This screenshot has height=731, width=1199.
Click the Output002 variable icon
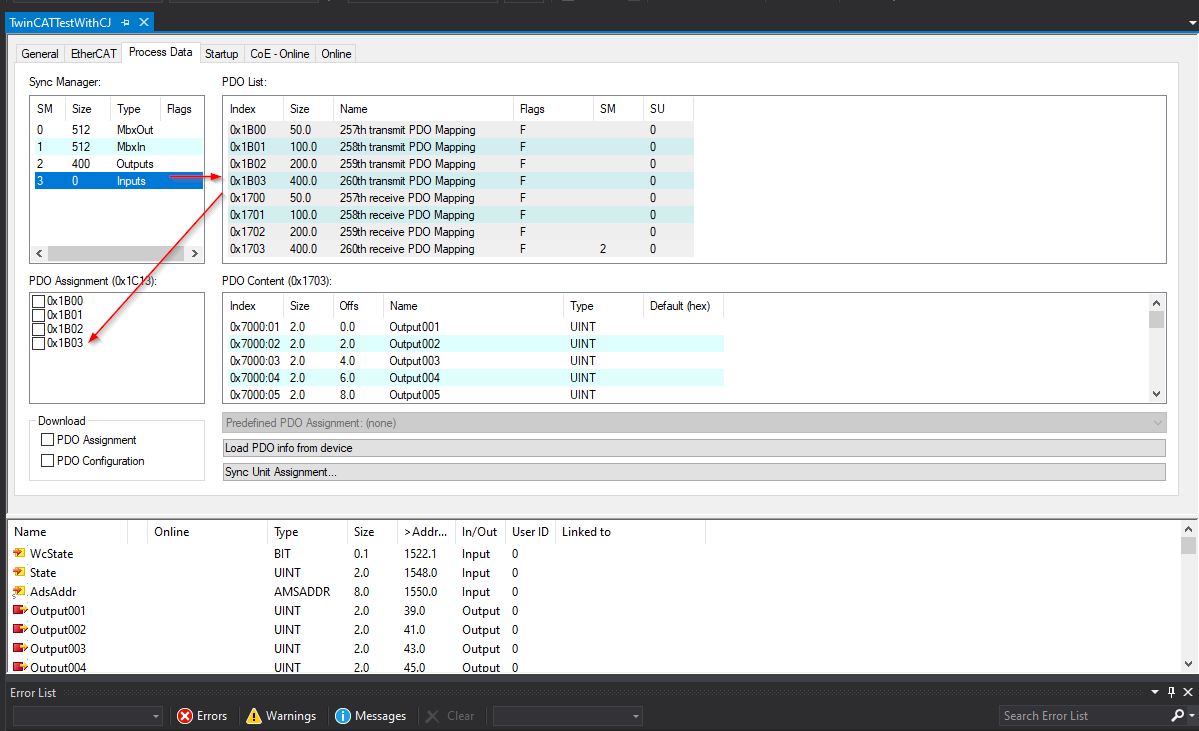[x=20, y=629]
